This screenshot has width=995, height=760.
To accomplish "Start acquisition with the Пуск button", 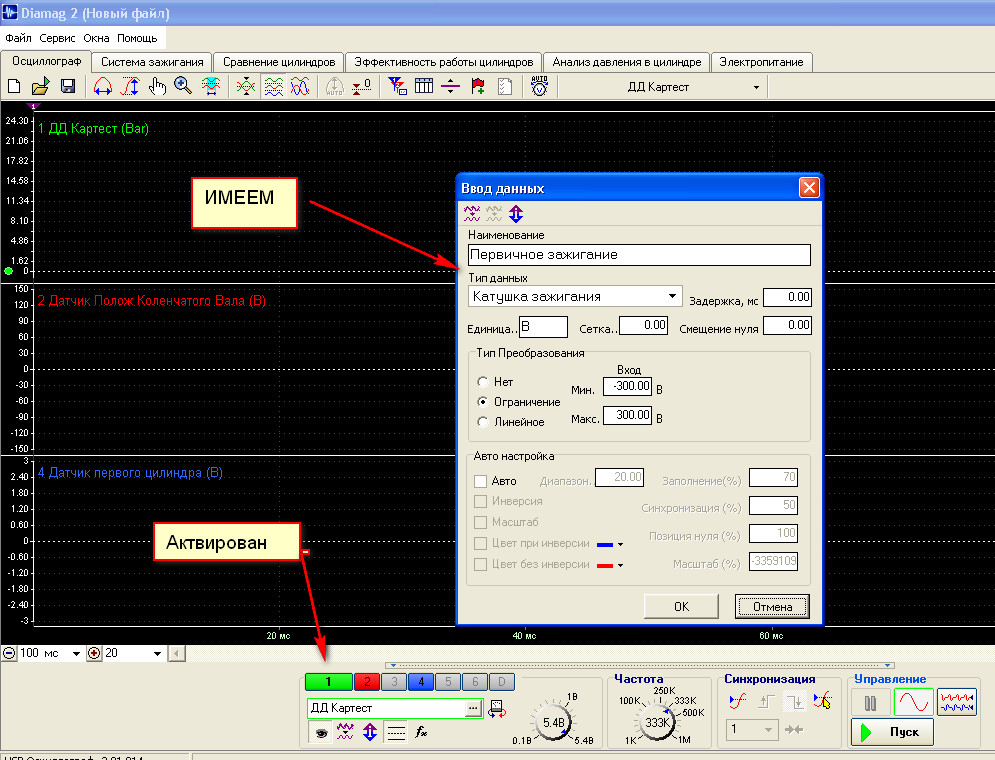I will (892, 732).
